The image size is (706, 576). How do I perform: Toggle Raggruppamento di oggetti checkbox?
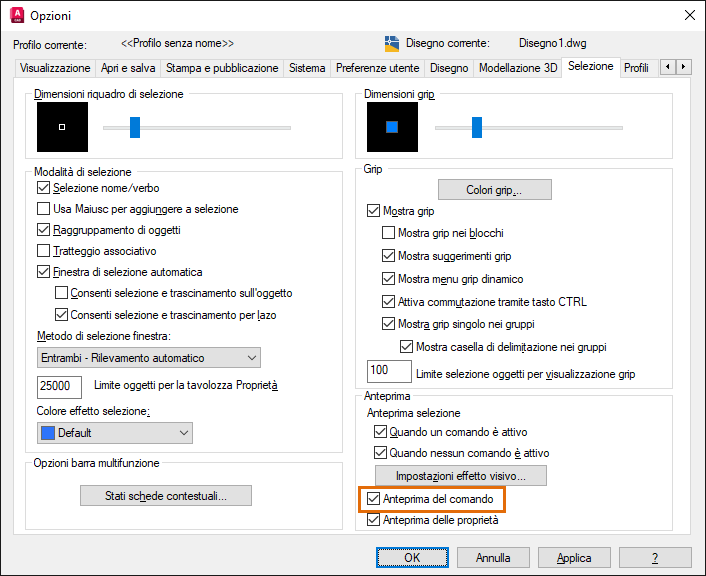click(x=43, y=230)
